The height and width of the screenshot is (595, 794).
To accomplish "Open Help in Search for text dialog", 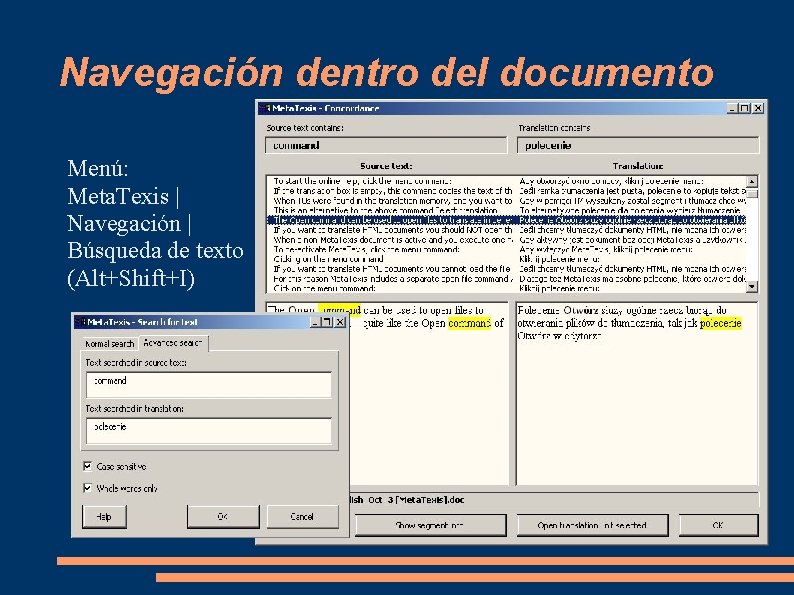I will [x=104, y=517].
